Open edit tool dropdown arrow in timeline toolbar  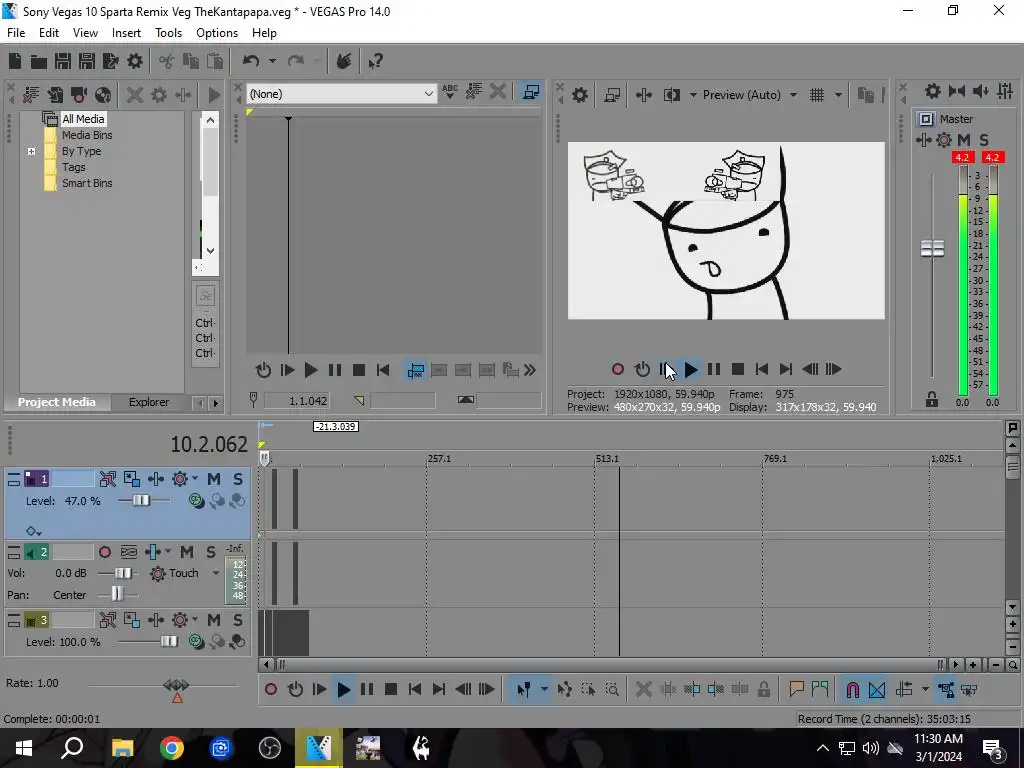[543, 689]
